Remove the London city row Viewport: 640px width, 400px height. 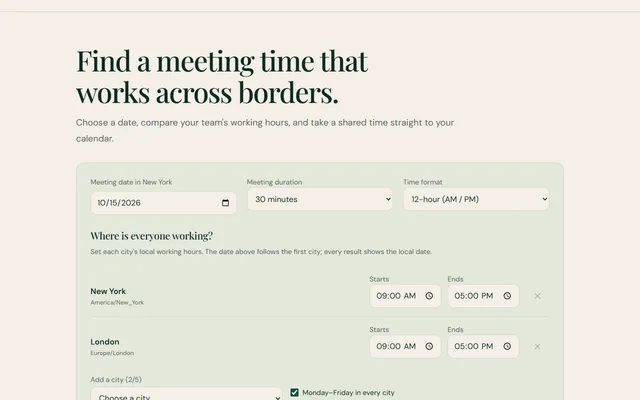click(537, 347)
